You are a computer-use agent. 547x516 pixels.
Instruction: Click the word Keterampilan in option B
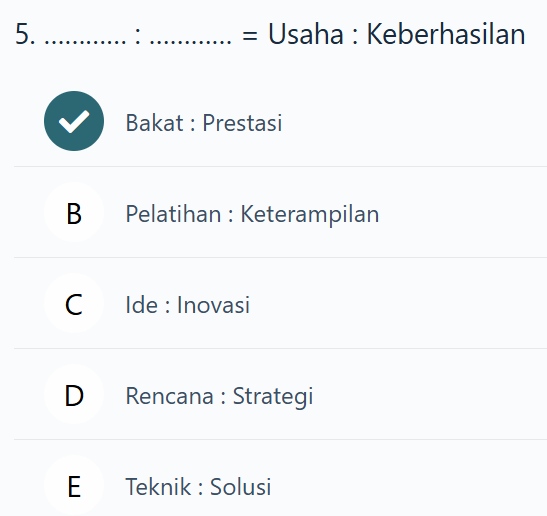pyautogui.click(x=310, y=214)
